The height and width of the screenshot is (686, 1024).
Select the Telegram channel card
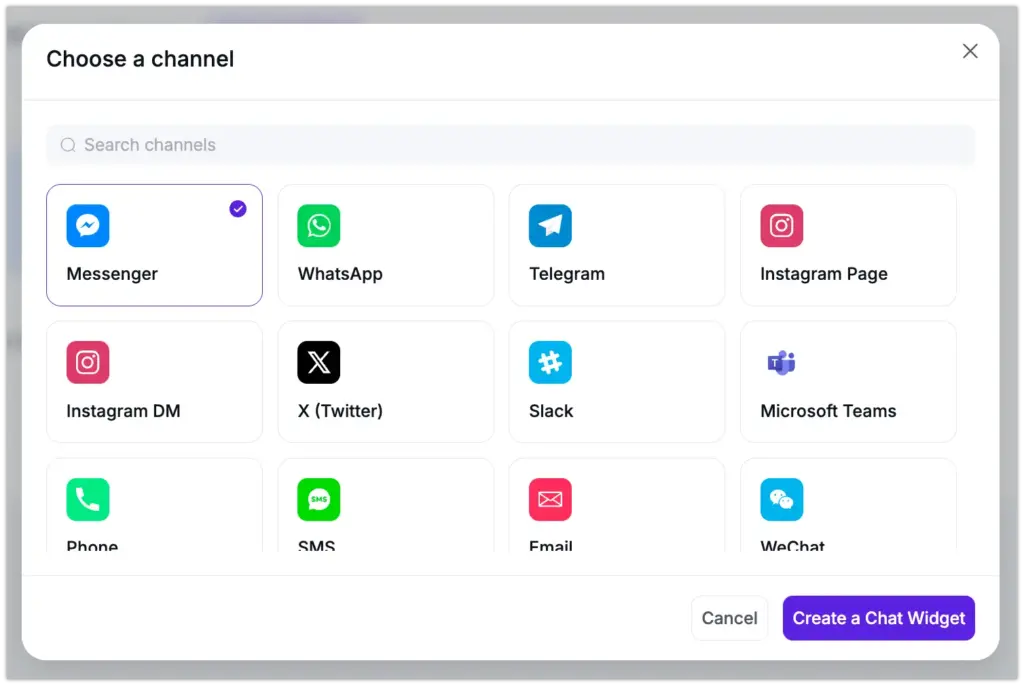(x=617, y=245)
